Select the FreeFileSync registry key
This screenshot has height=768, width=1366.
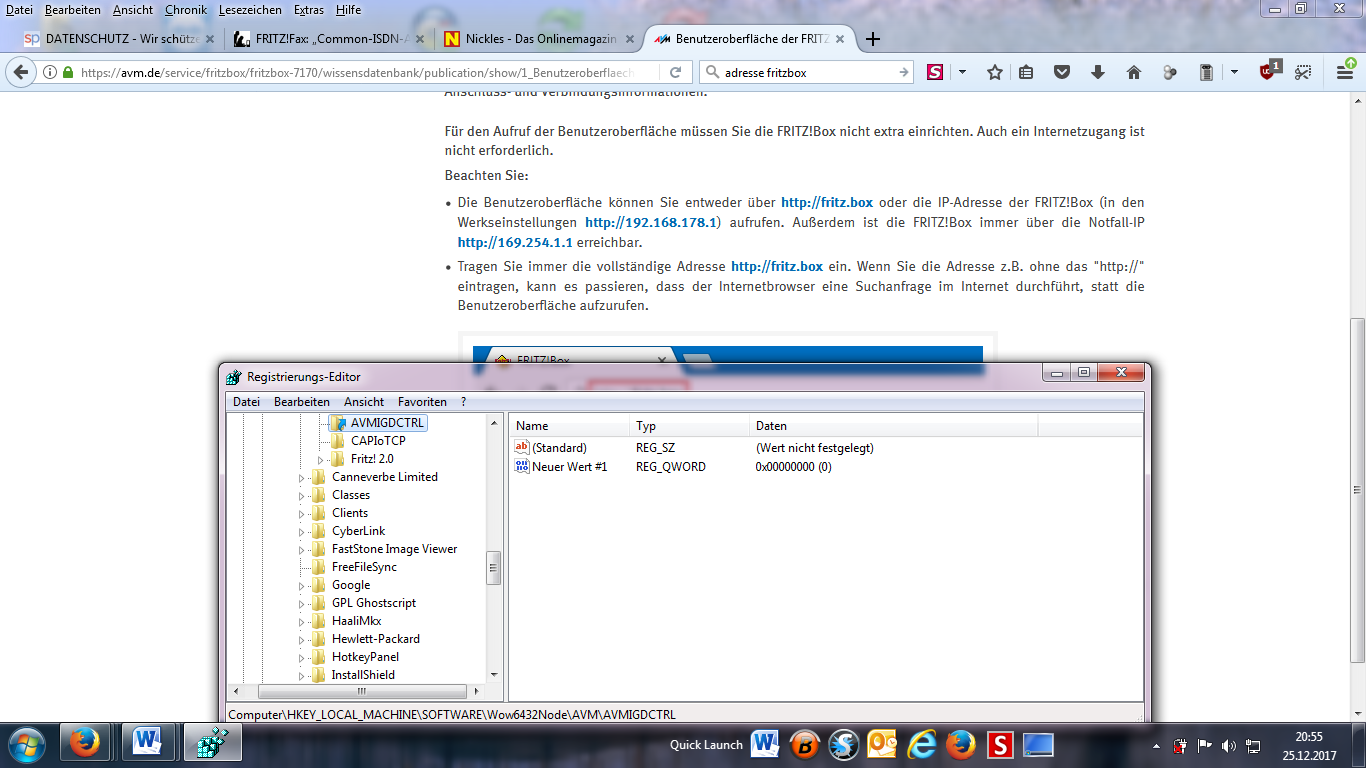click(x=364, y=567)
